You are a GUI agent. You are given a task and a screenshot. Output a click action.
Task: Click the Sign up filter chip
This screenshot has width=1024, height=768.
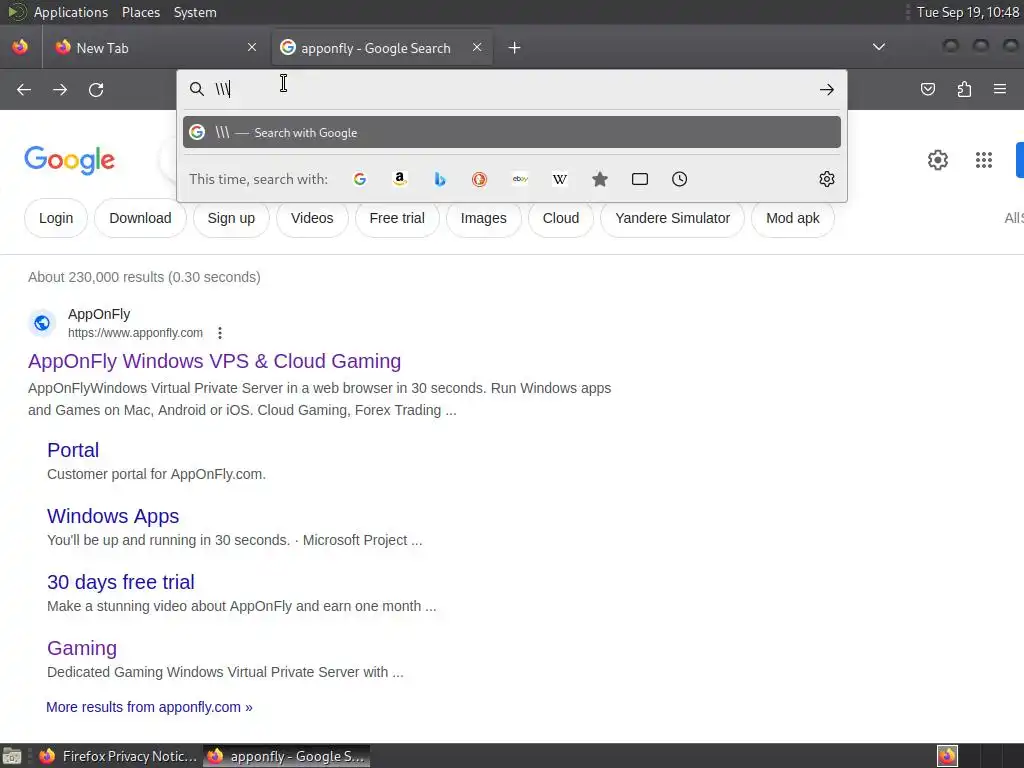click(x=231, y=218)
